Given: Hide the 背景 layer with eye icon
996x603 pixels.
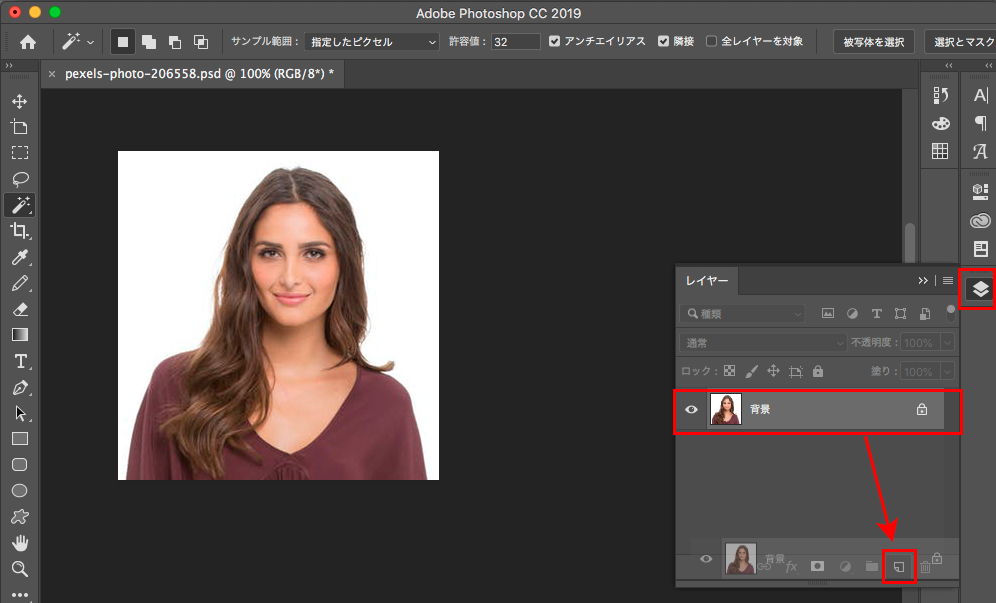Looking at the screenshot, I should click(x=691, y=409).
